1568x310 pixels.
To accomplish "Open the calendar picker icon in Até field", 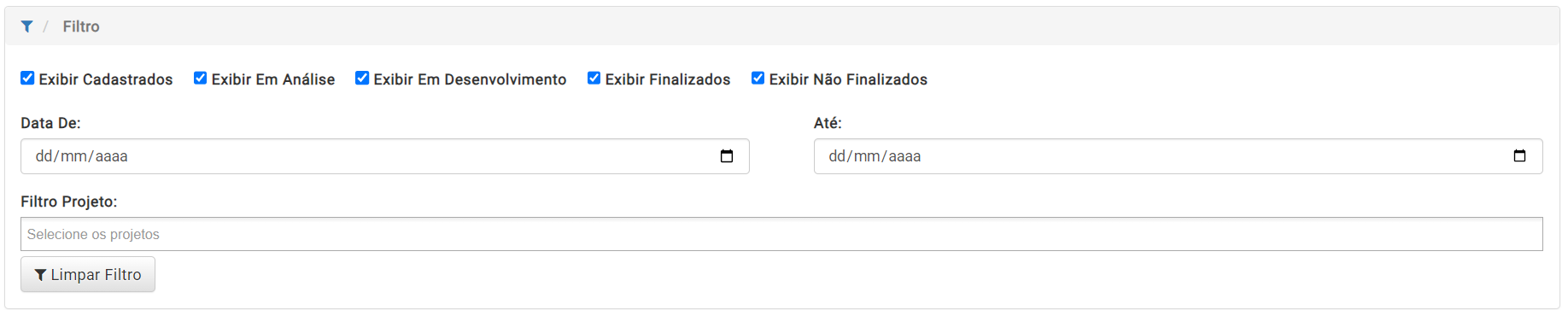I will pos(1519,156).
